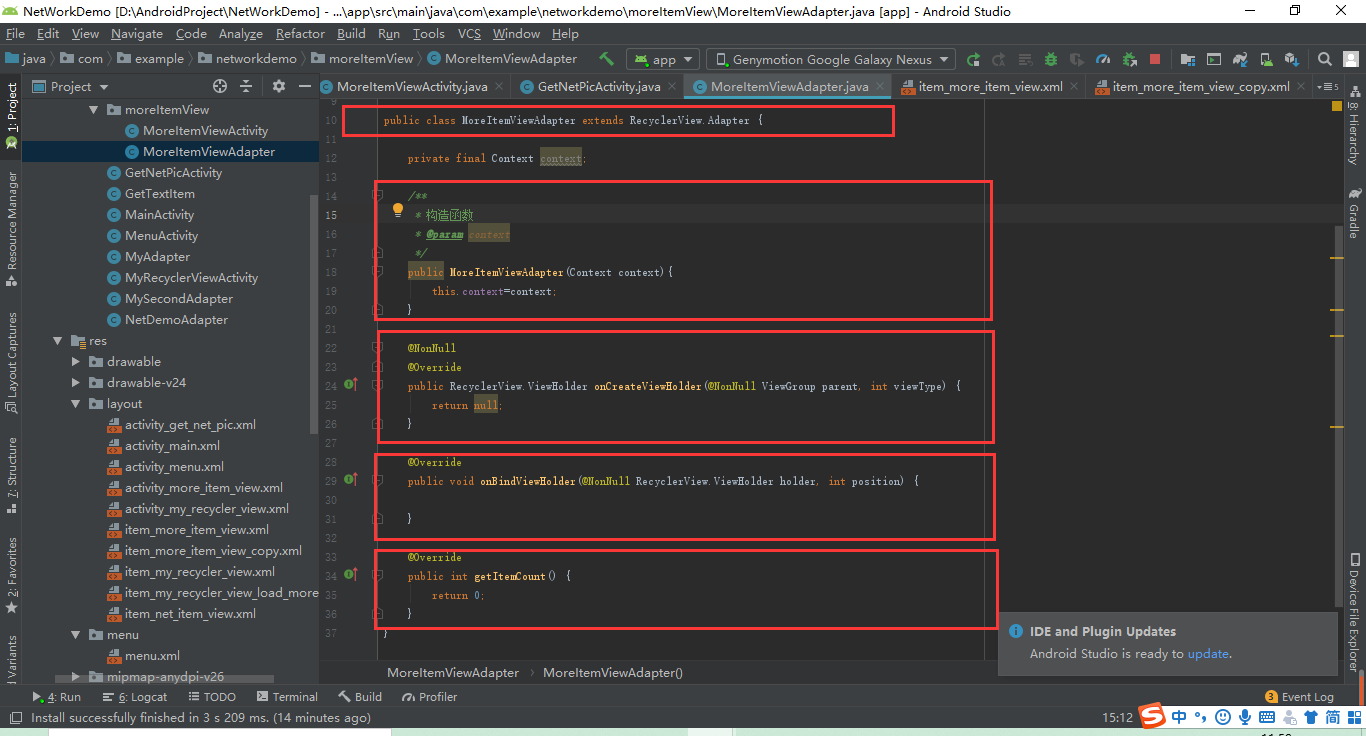Viewport: 1366px width, 736px height.
Task: Click the lightbulb intention icon on line 15
Action: (397, 209)
